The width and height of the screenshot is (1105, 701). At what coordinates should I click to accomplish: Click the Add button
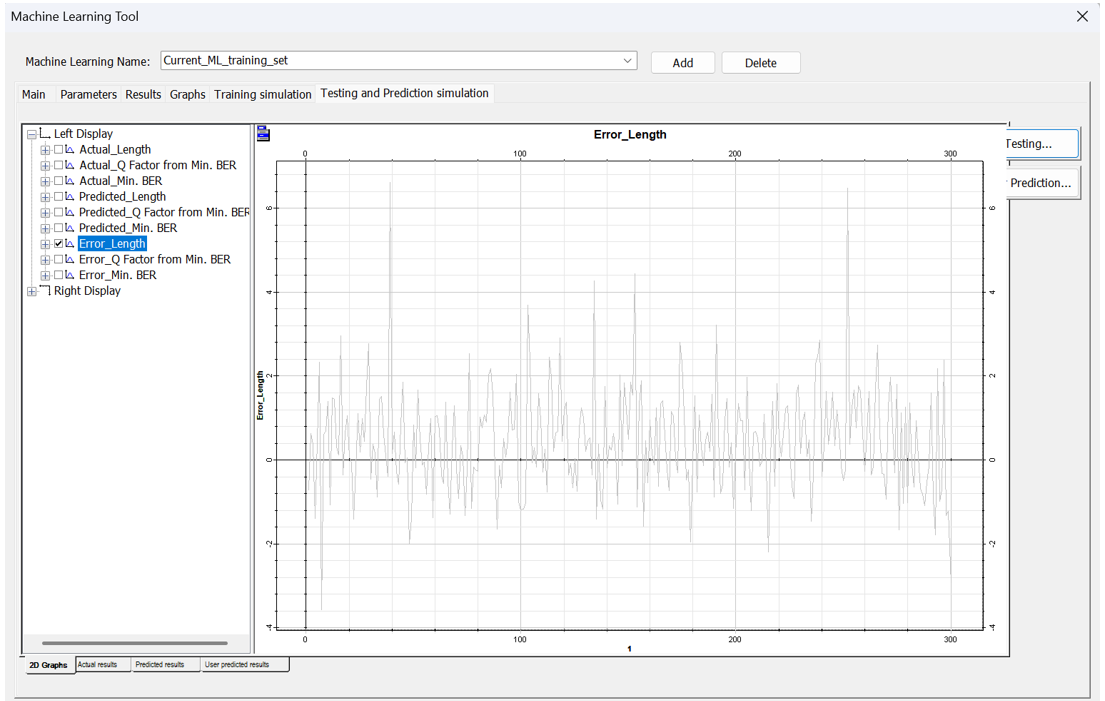682,63
